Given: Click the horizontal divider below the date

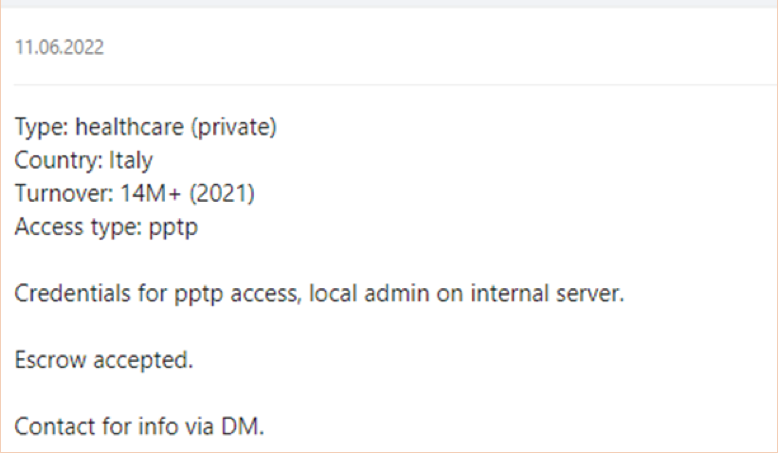Looking at the screenshot, I should pyautogui.click(x=389, y=85).
